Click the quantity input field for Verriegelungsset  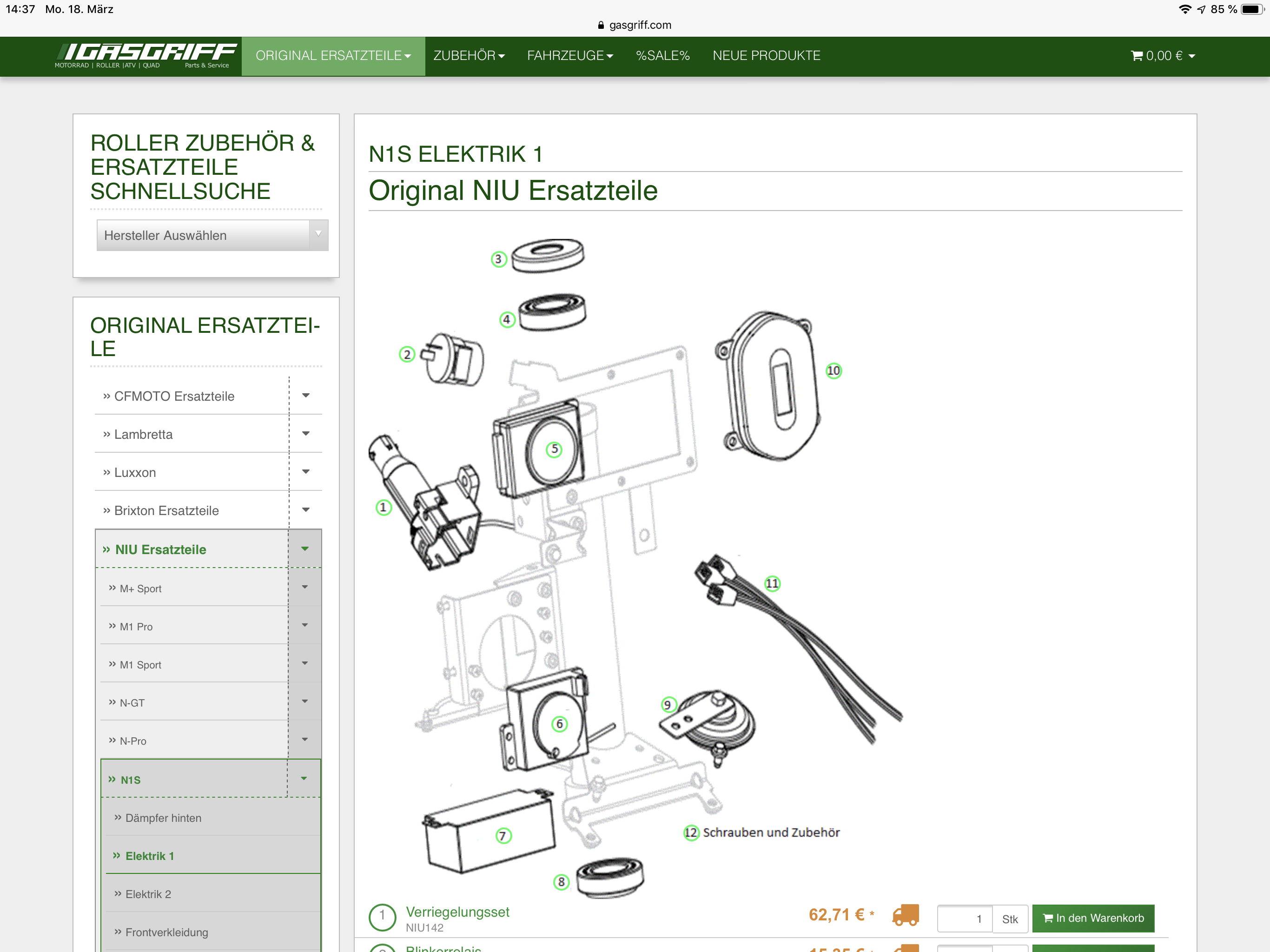964,919
